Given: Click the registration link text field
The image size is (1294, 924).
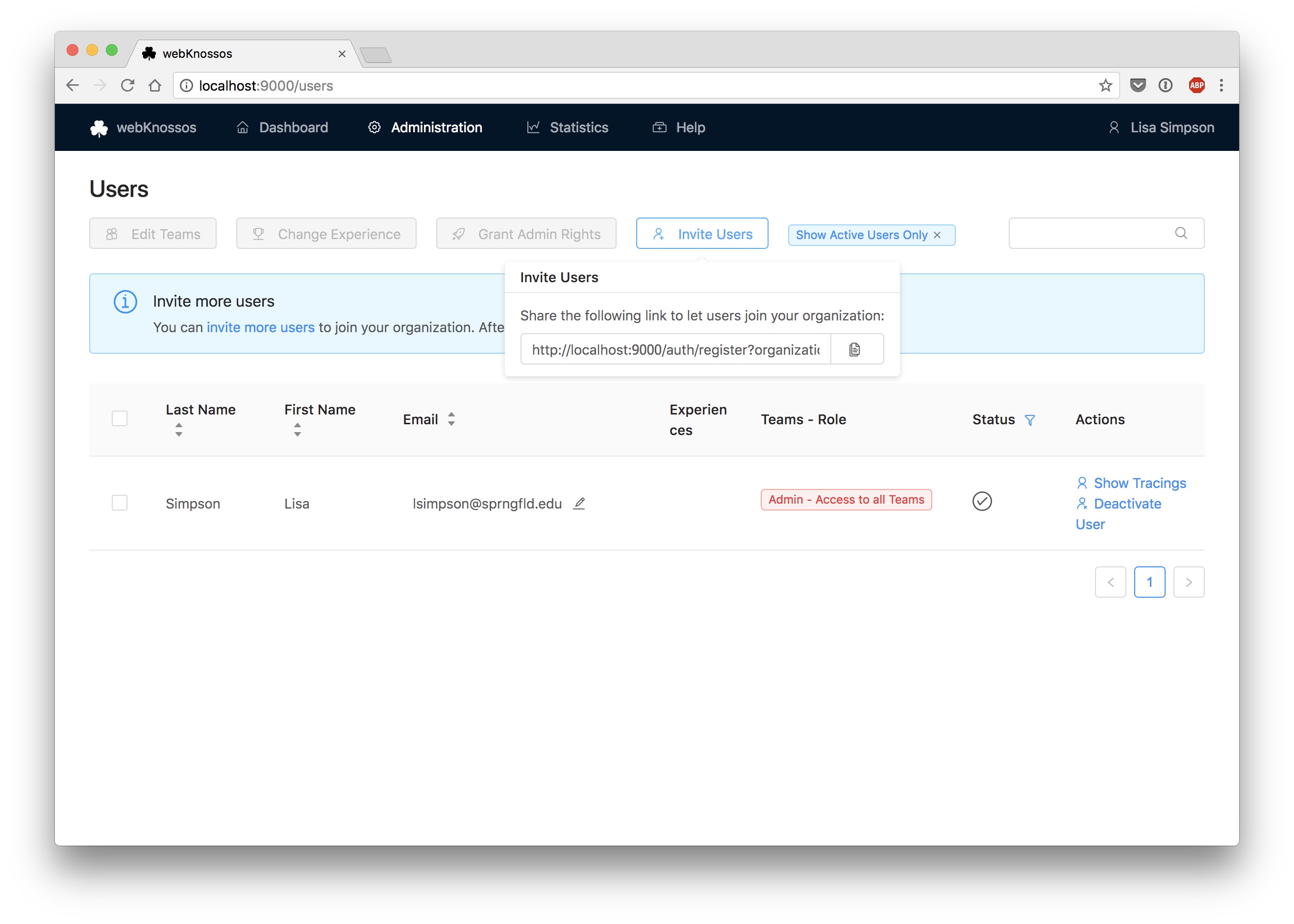Looking at the screenshot, I should 676,349.
